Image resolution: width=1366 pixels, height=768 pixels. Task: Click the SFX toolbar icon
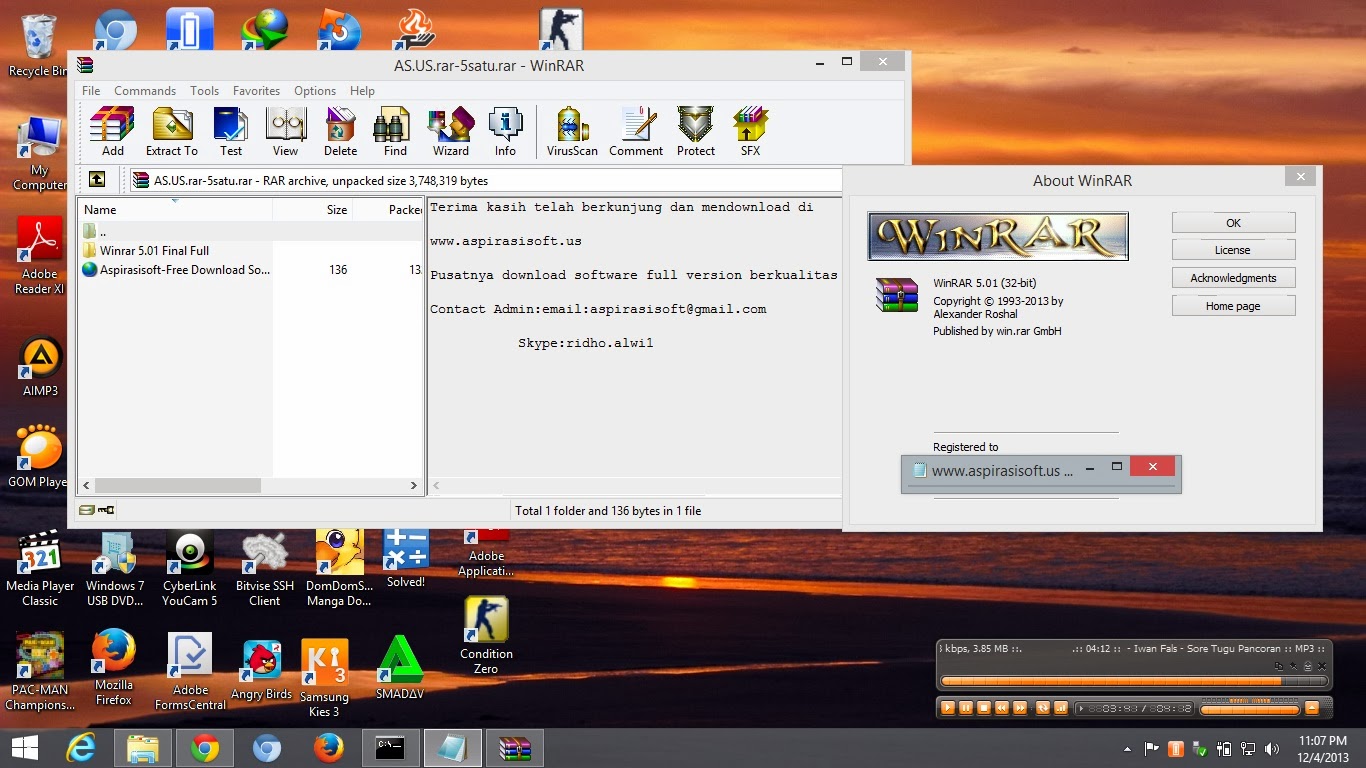coord(750,132)
